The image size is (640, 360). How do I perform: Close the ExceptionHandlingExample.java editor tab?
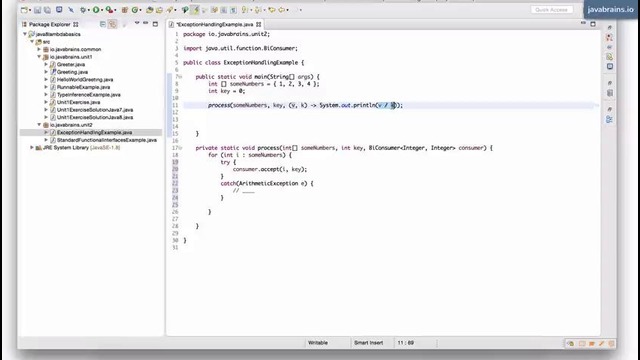point(258,24)
